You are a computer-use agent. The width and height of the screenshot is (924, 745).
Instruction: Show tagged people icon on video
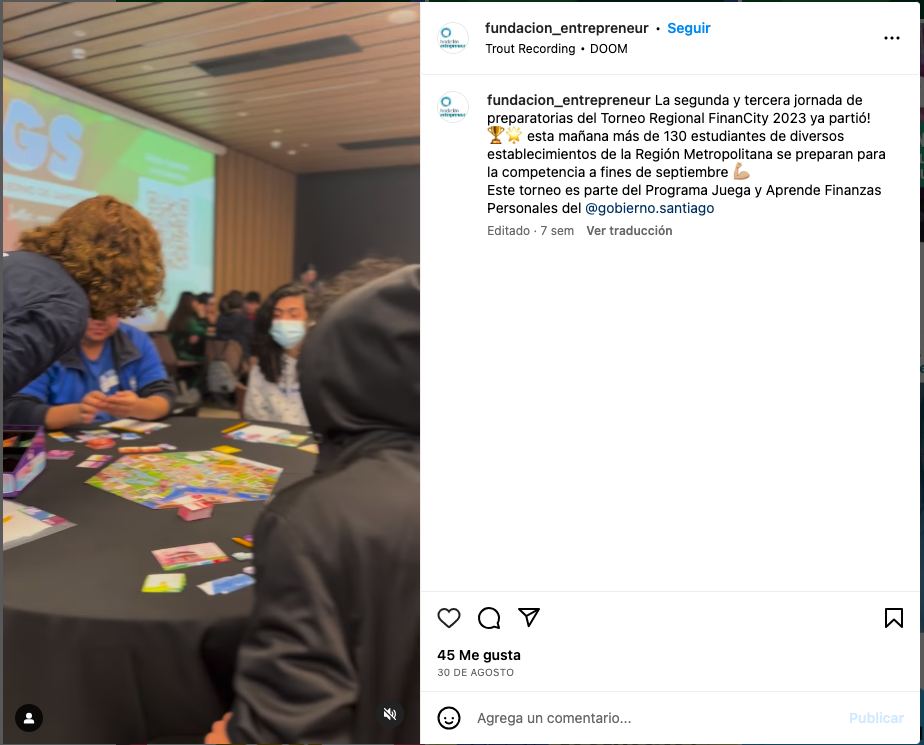28,718
